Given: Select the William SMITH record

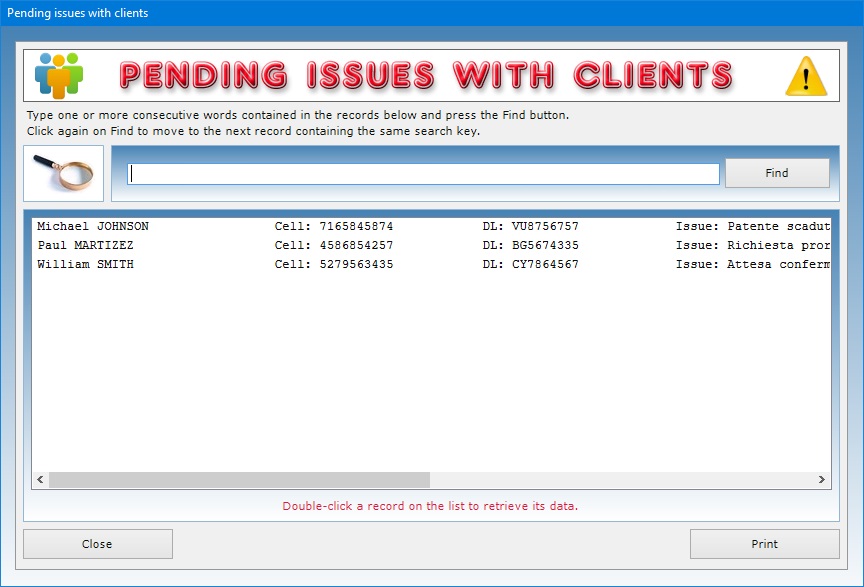Looking at the screenshot, I should click(x=85, y=264).
